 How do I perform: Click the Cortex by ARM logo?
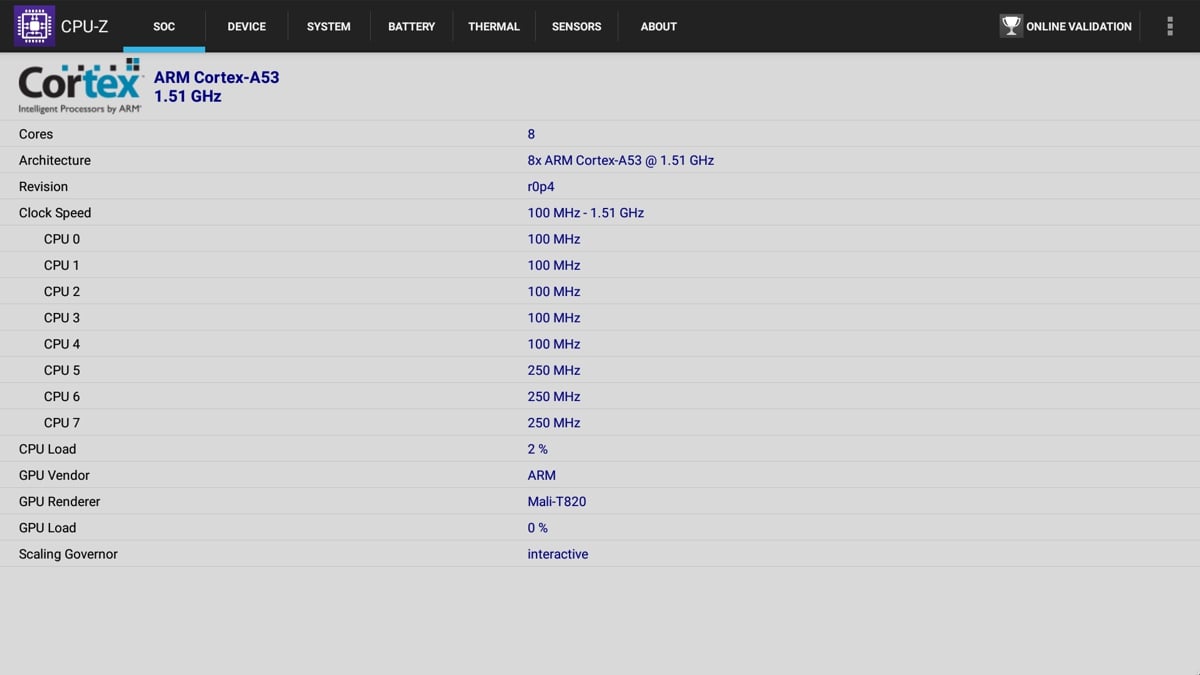(x=78, y=85)
